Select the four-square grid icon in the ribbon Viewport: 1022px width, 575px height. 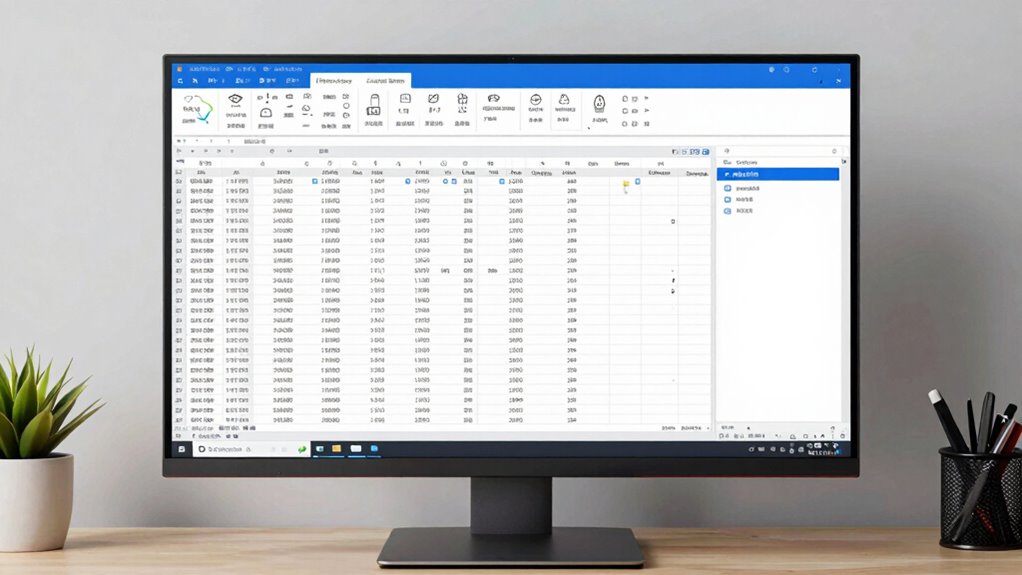point(462,99)
